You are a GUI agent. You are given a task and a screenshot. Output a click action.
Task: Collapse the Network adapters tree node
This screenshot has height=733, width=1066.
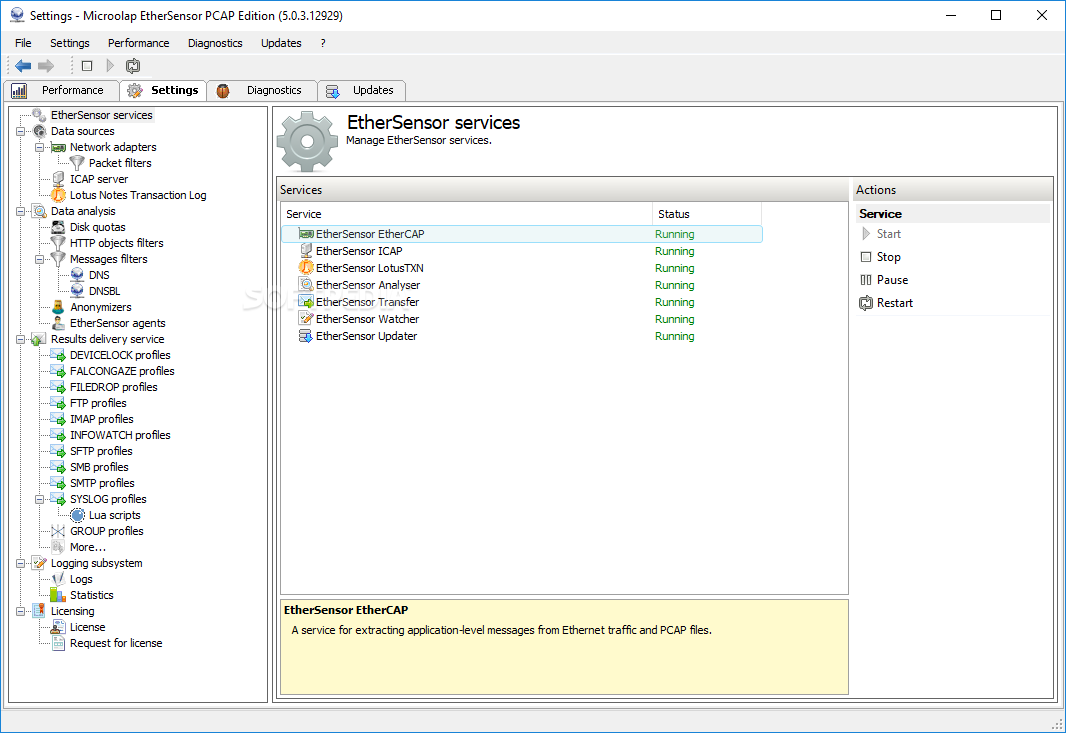tap(39, 148)
